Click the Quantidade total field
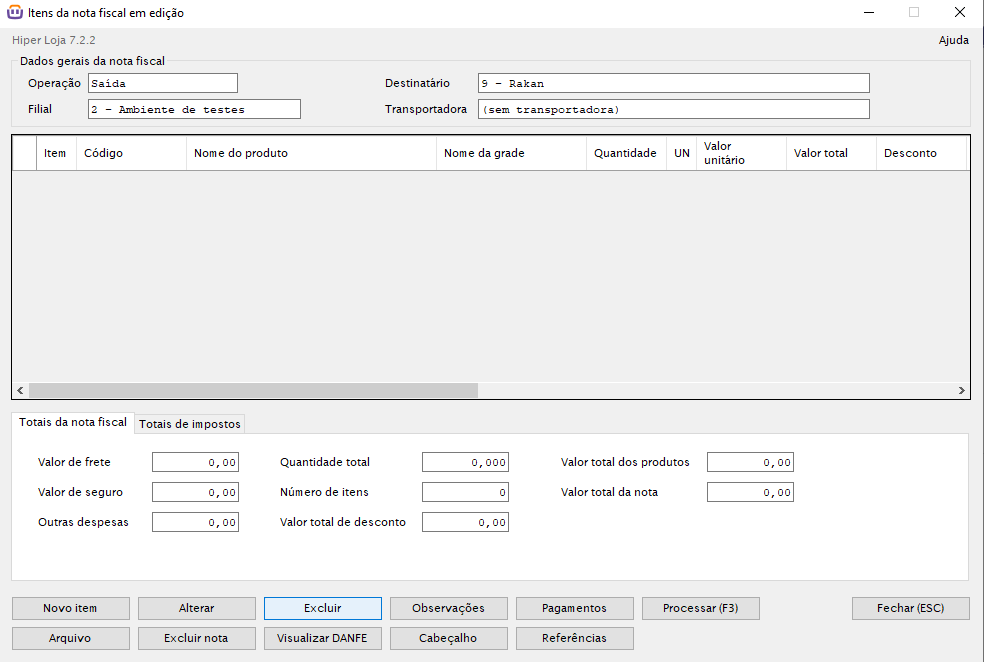The height and width of the screenshot is (662, 984). point(465,462)
